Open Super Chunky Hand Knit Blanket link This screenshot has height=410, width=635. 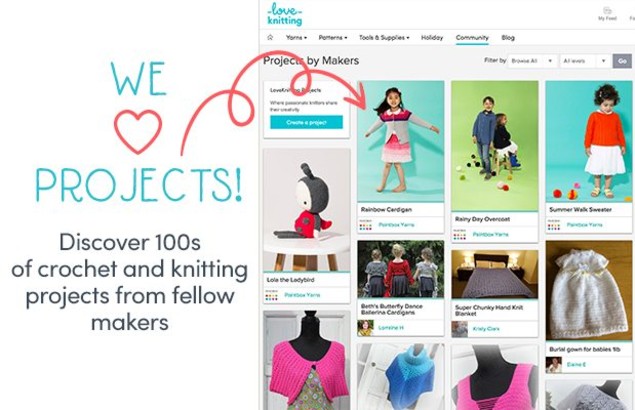point(489,310)
